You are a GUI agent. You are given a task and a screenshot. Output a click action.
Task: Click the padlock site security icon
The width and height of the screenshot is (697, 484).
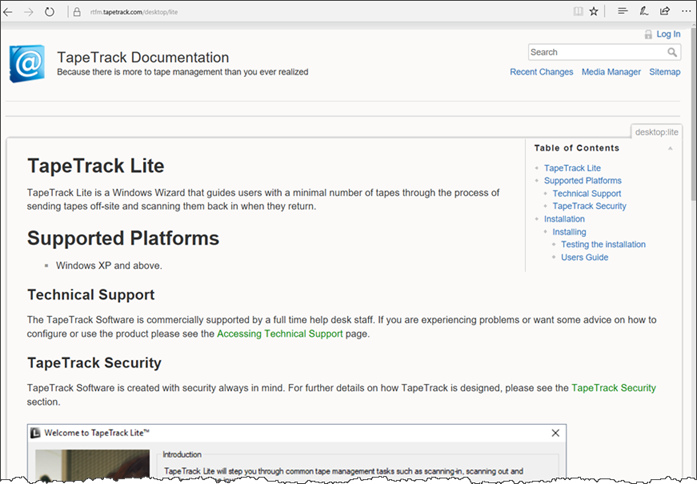[77, 12]
